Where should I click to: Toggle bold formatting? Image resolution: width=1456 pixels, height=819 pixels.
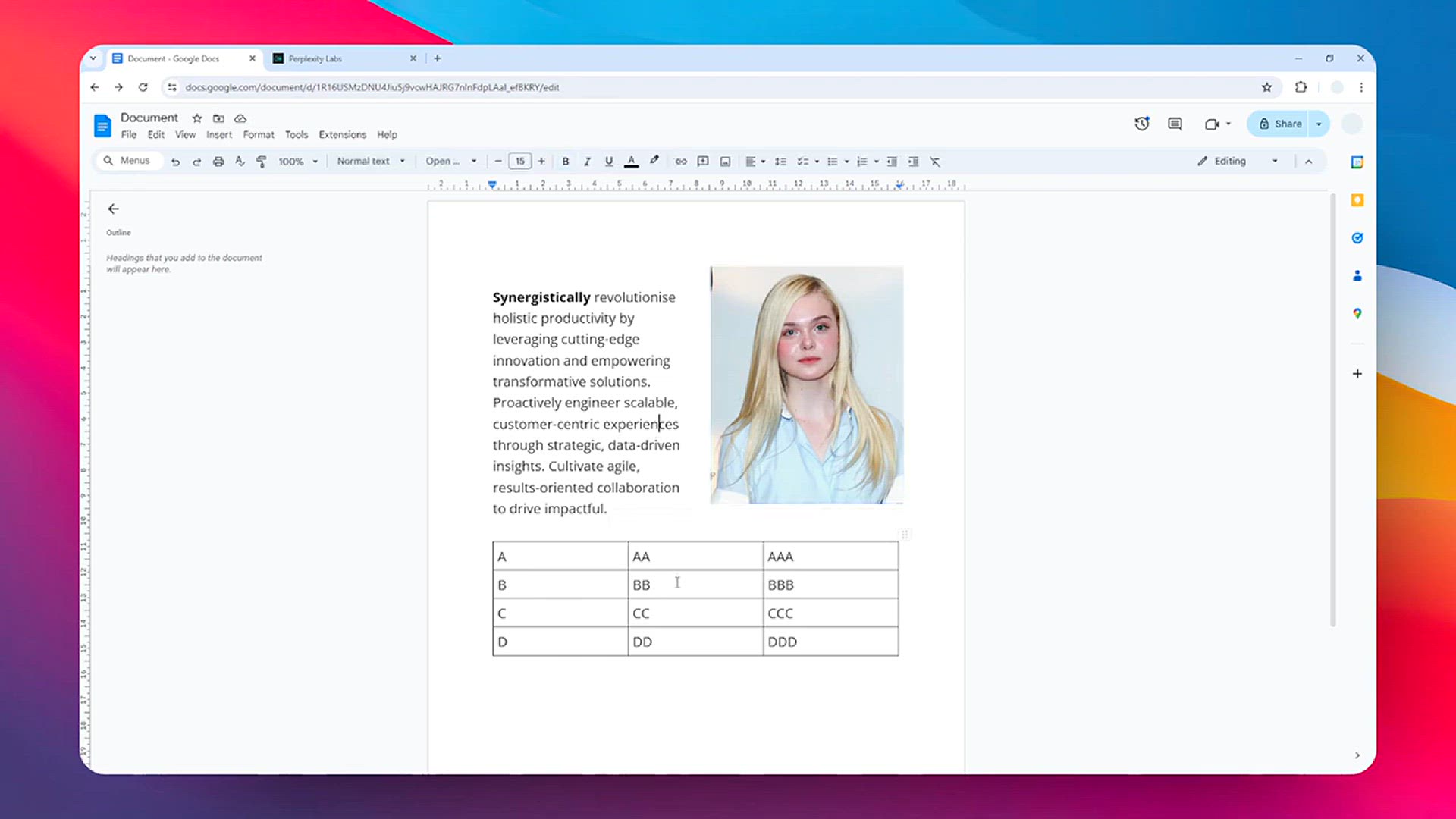point(566,162)
